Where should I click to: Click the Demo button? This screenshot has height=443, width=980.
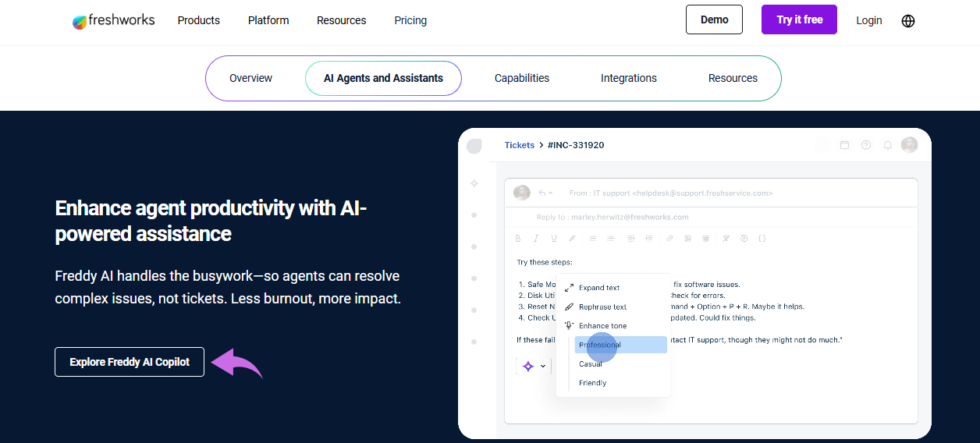tap(714, 19)
